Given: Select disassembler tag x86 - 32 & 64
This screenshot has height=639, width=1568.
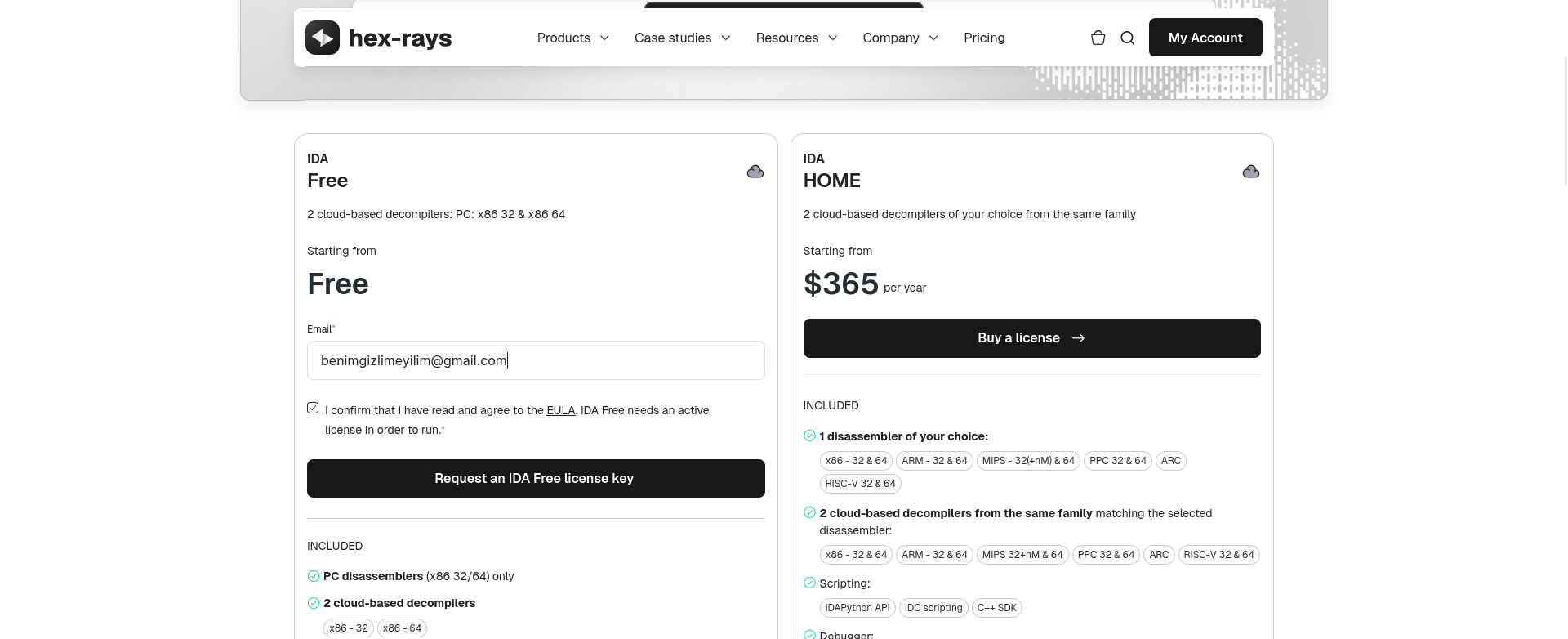Looking at the screenshot, I should (856, 461).
